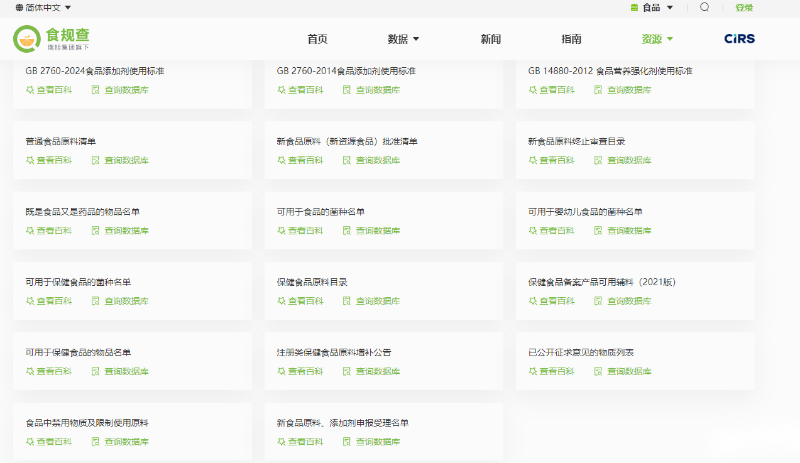Click 查询数据库 under 新食品原料（新资源食品）批准清单
This screenshot has width=800, height=463.
[x=378, y=160]
